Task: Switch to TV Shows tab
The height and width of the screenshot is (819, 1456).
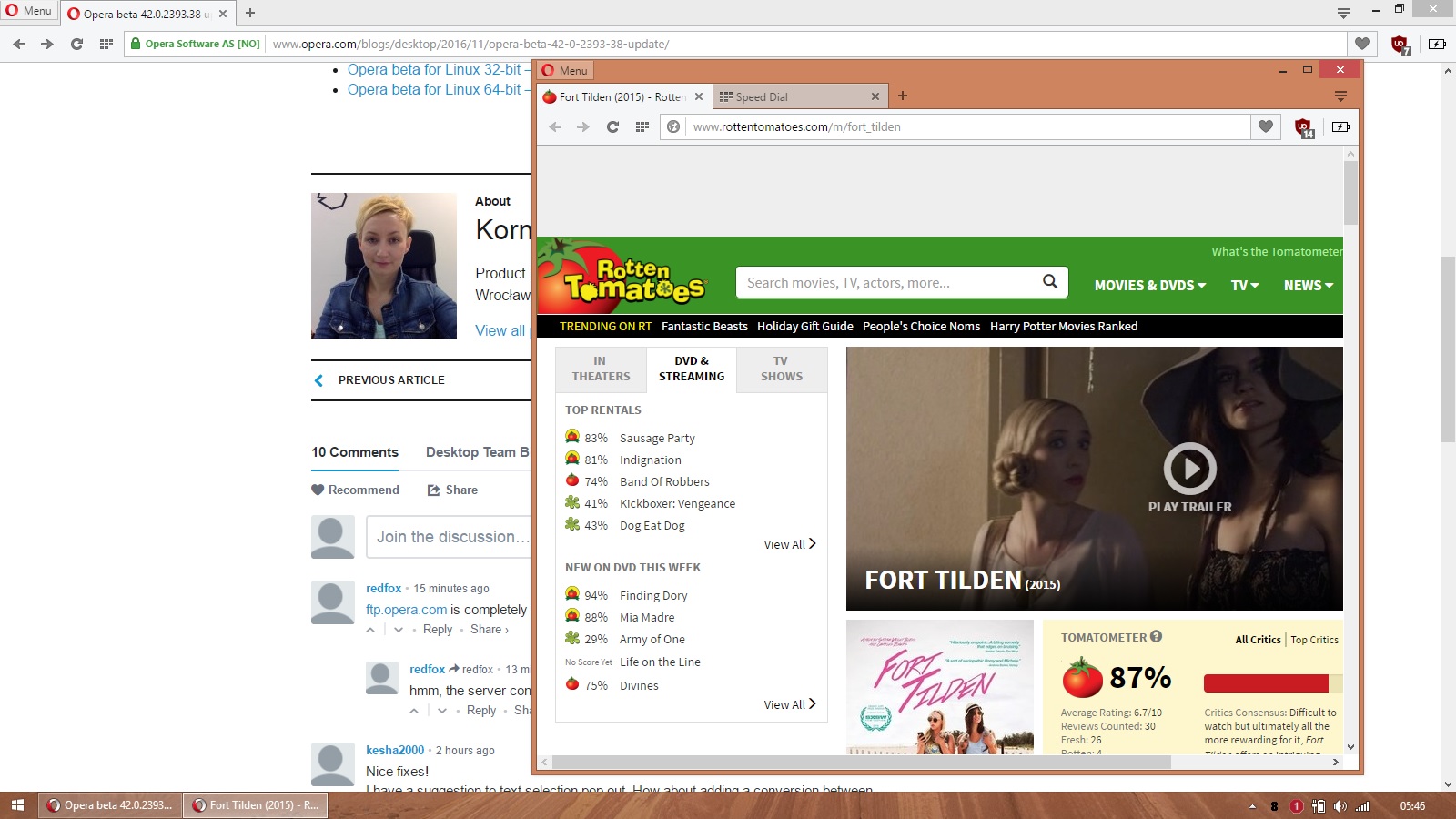Action: [782, 369]
